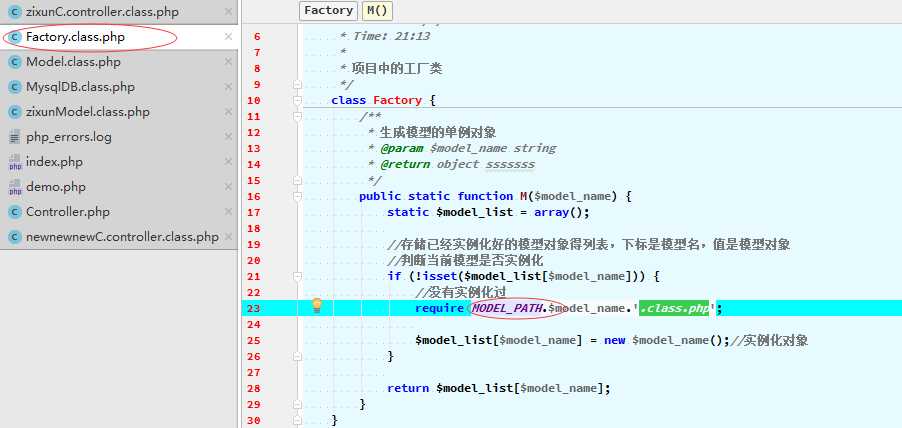
Task: Click the class icon of MysqlDB.class.php
Action: (15, 87)
